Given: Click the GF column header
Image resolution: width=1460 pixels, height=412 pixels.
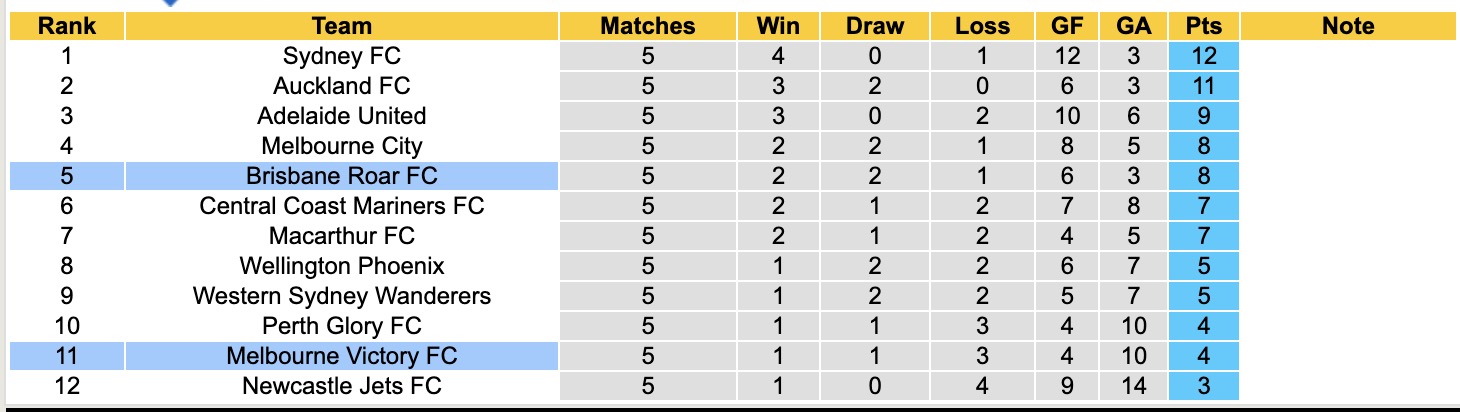Looking at the screenshot, I should point(1066,26).
